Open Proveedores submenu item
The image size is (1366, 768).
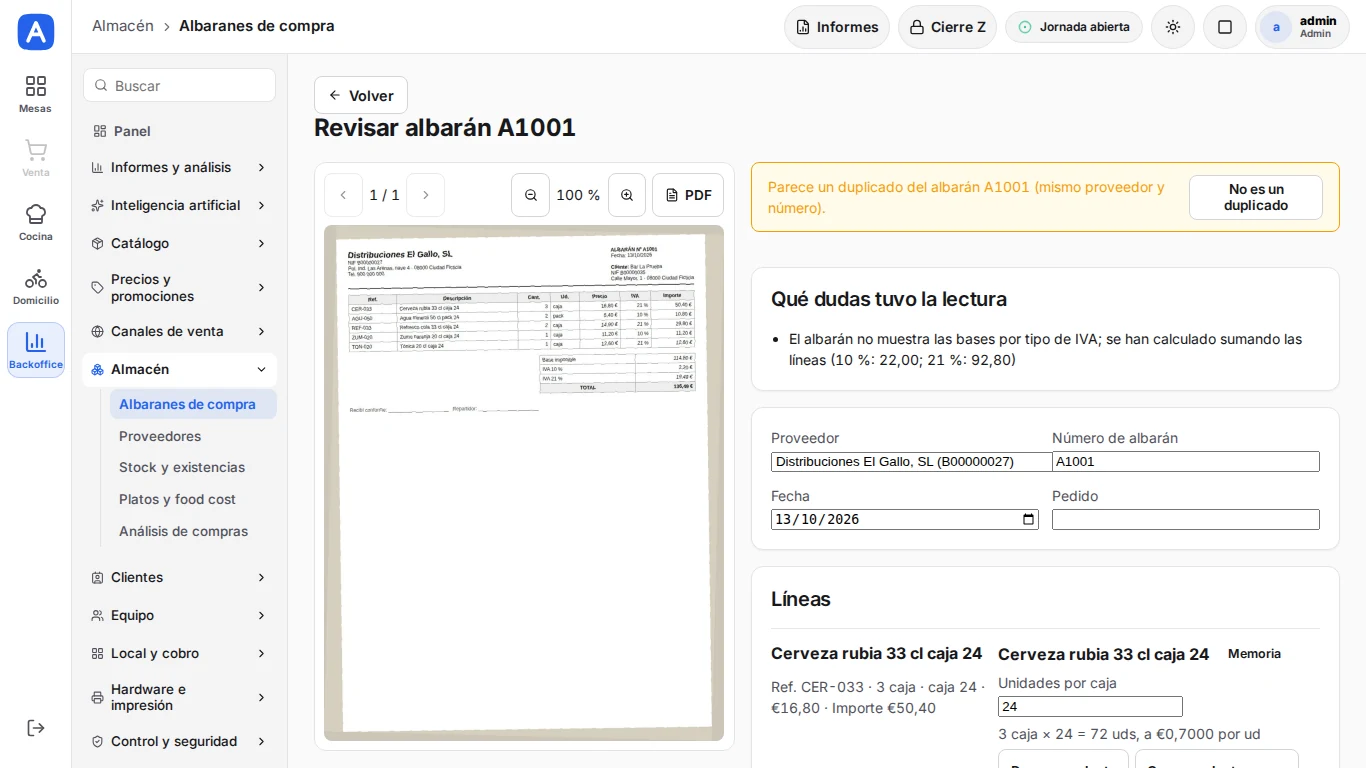click(193, 436)
